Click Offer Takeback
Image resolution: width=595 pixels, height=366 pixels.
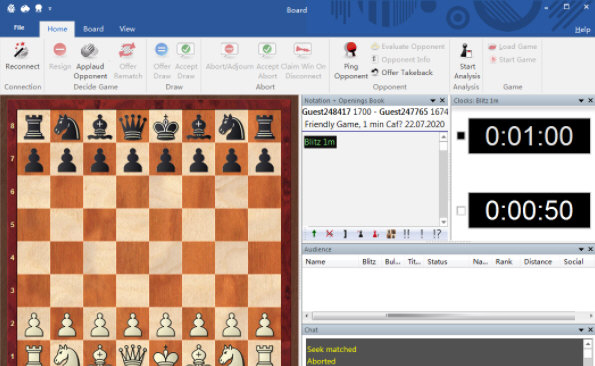(x=402, y=72)
